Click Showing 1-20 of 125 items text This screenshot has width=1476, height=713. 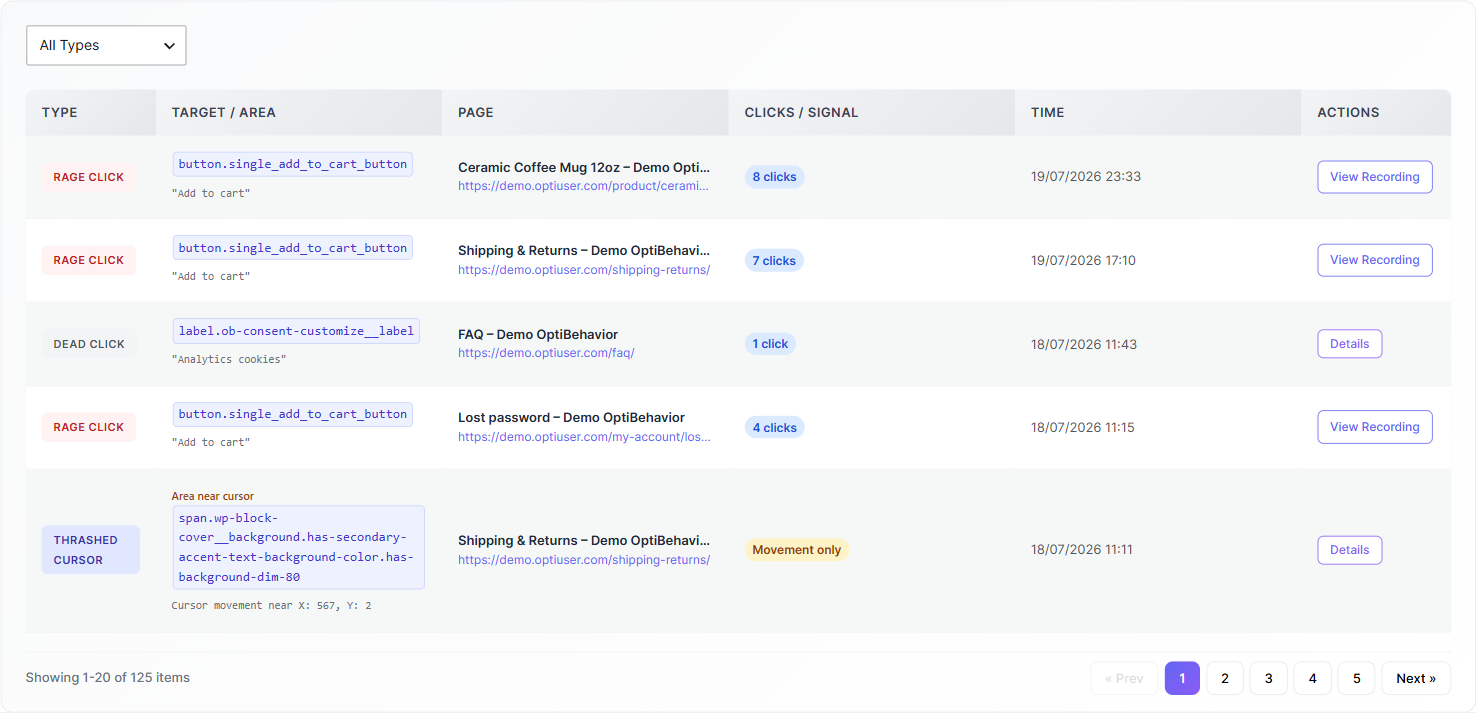108,678
